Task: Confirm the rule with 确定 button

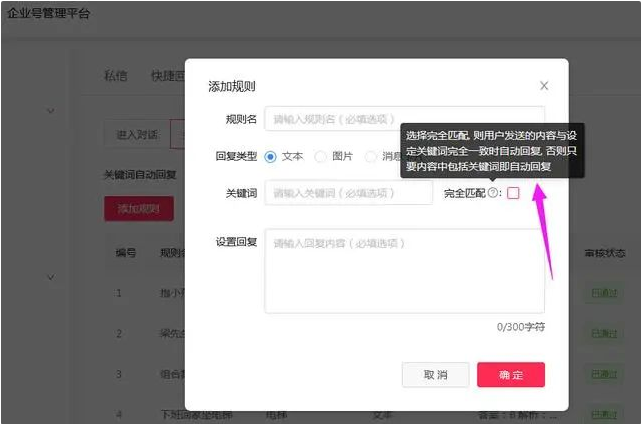Action: (x=510, y=374)
